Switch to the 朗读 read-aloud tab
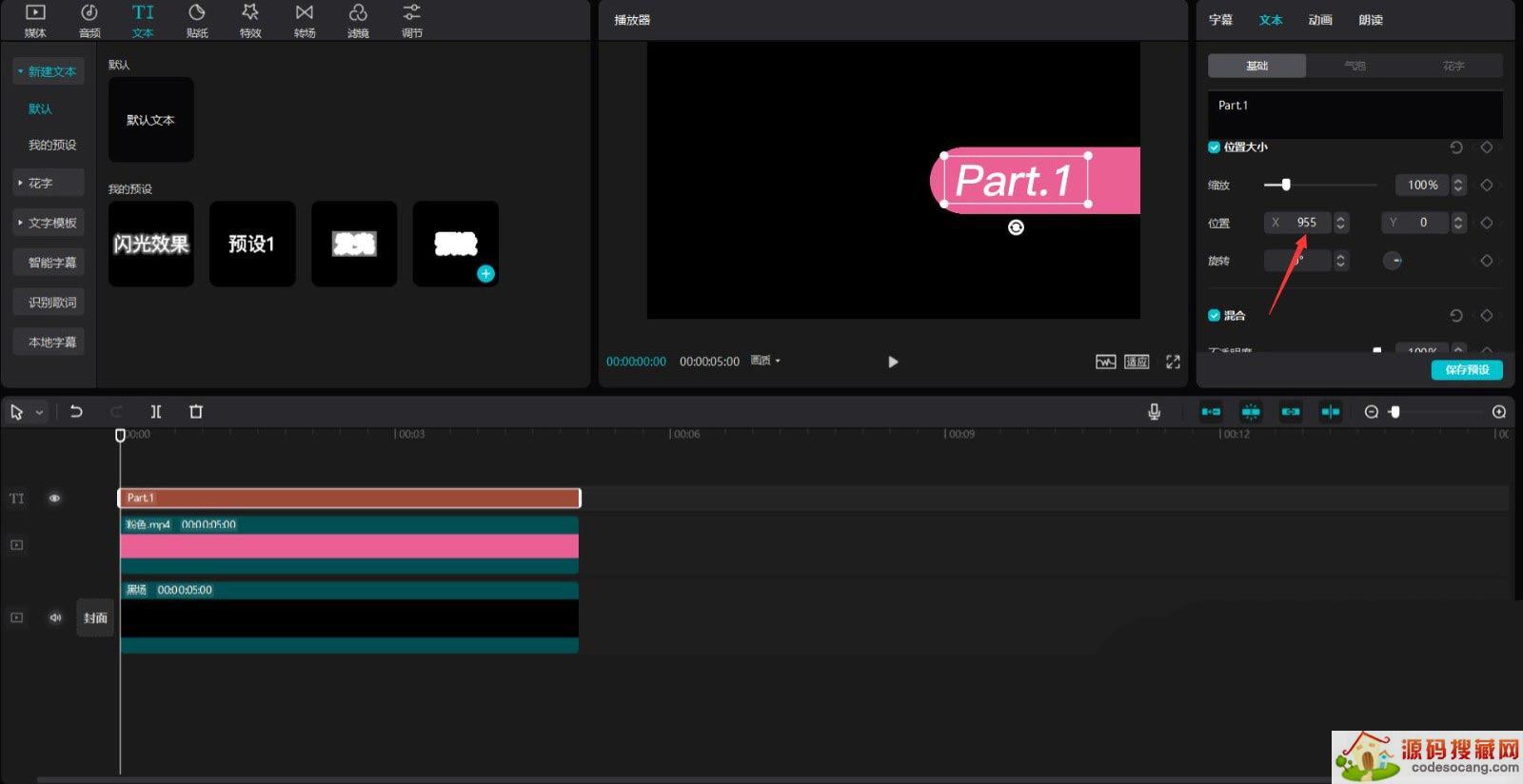The height and width of the screenshot is (784, 1523). pyautogui.click(x=1371, y=20)
